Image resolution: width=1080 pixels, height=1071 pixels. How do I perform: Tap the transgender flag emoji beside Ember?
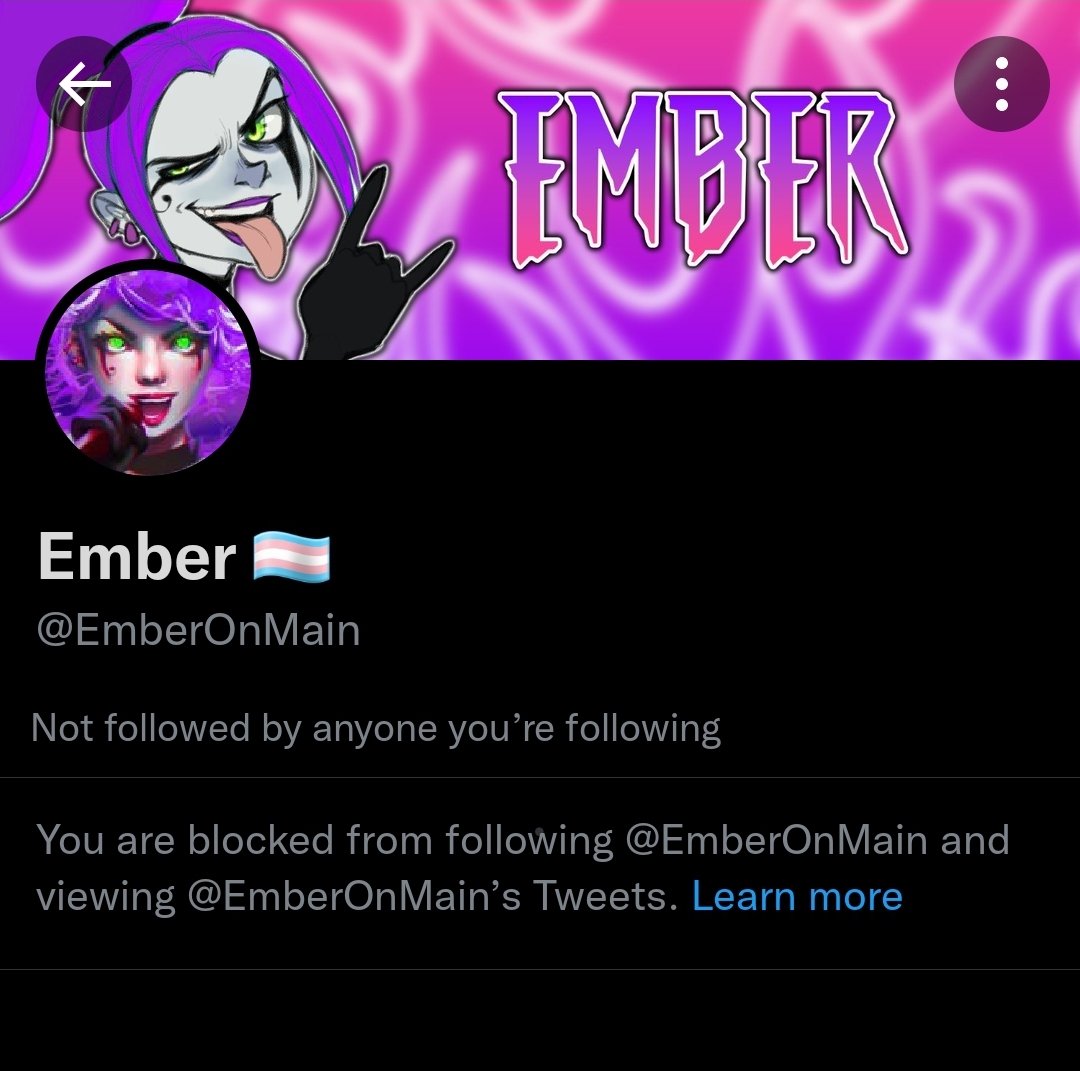(291, 557)
